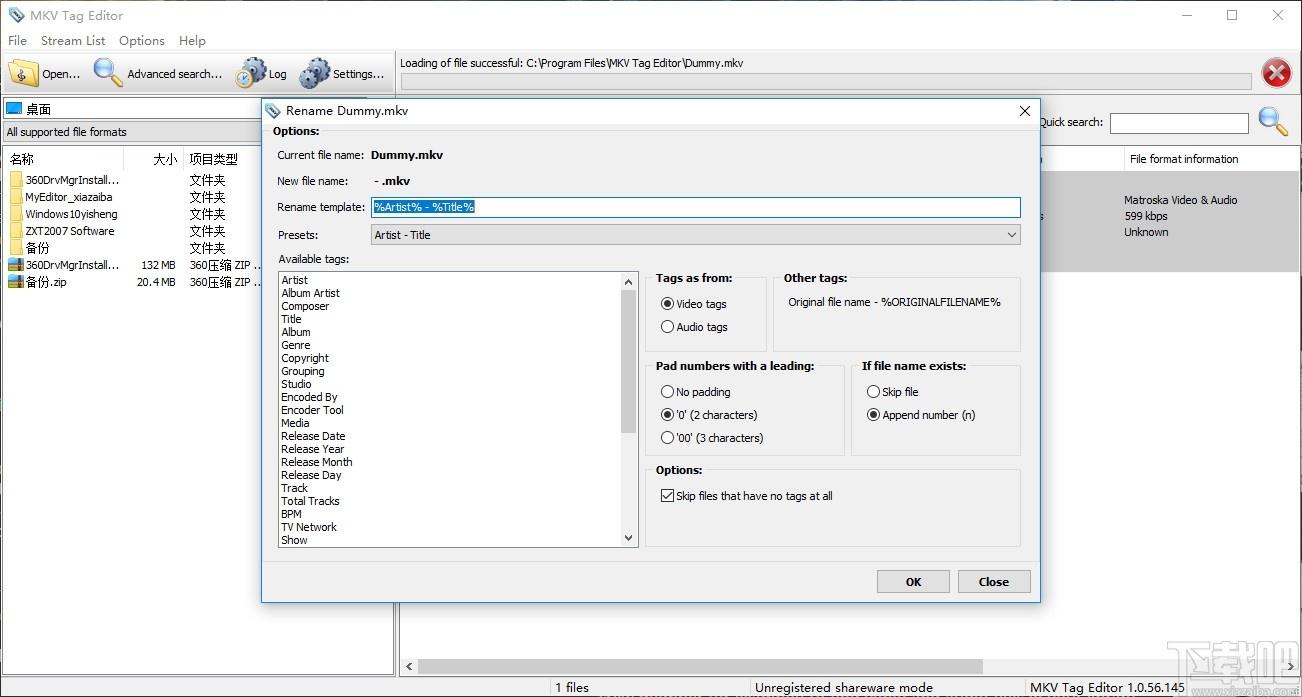Click the Open folder icon
This screenshot has height=697, width=1302.
23,73
